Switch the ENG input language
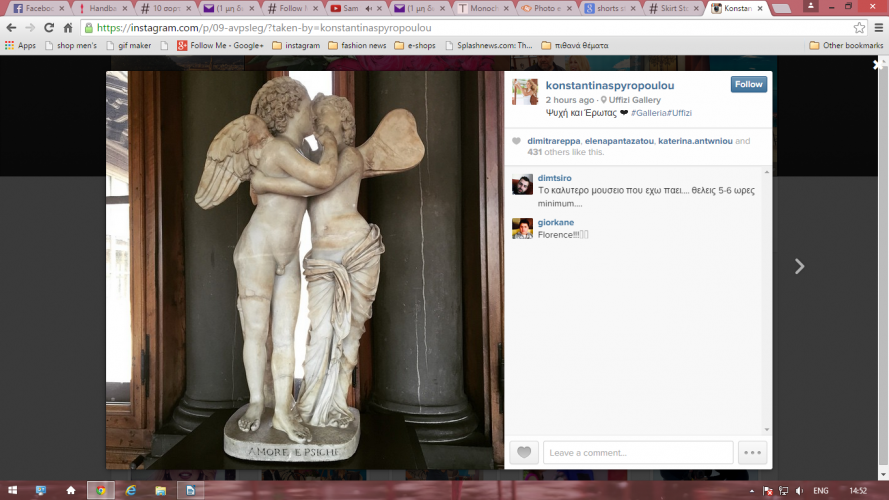Viewport: 889px width, 500px height. [820, 491]
